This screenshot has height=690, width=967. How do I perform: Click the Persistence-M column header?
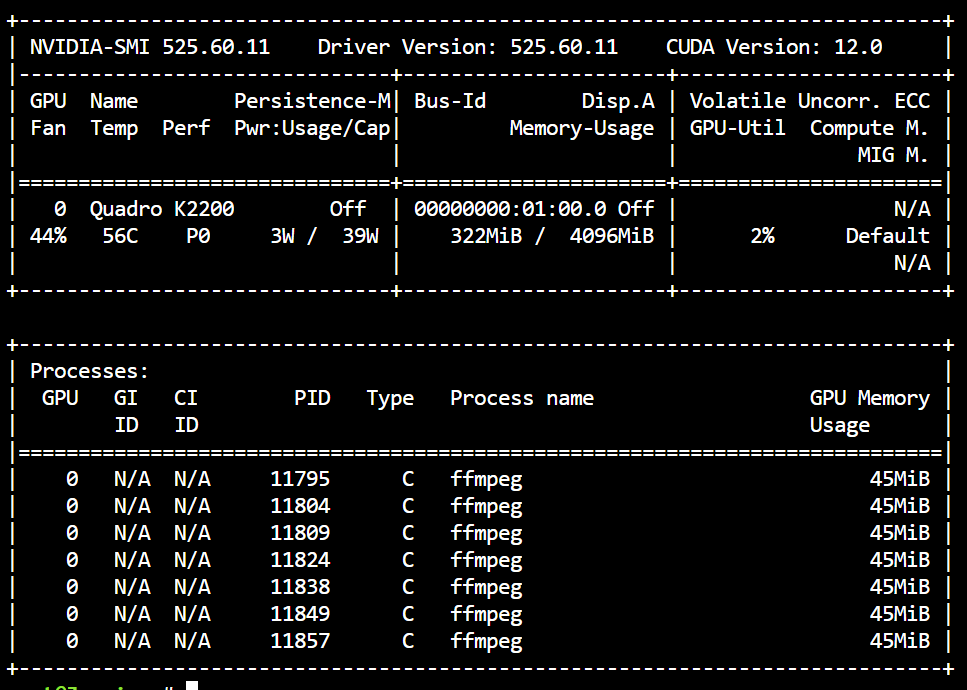[312, 101]
